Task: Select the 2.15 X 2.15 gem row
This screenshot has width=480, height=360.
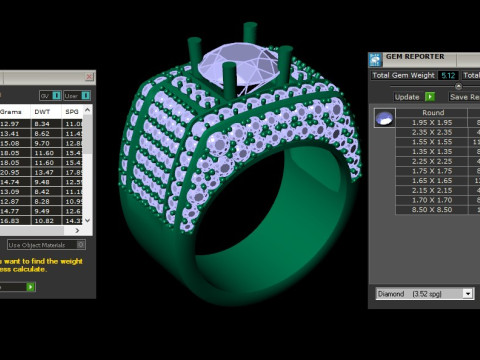Action: click(432, 190)
